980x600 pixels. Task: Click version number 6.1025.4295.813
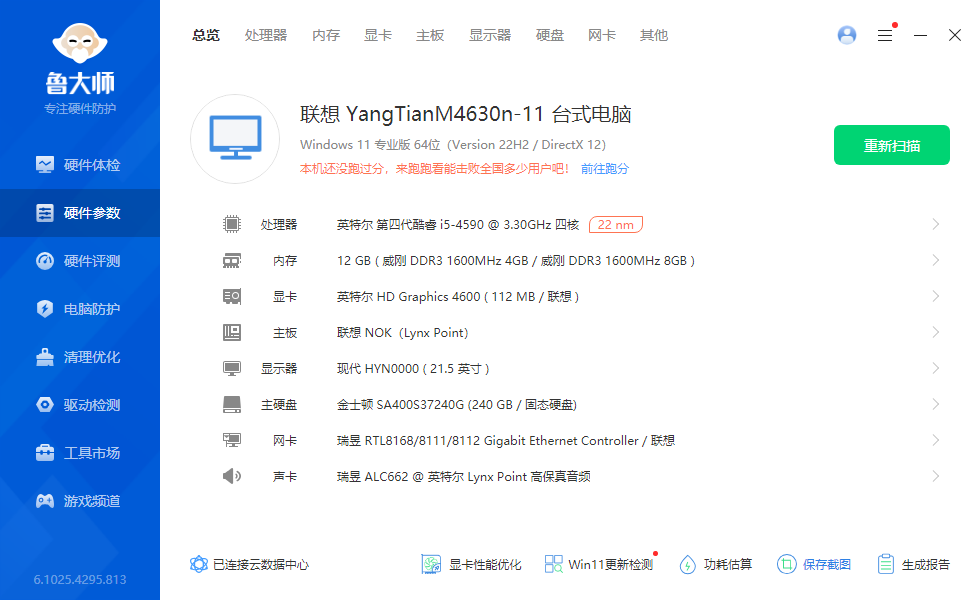point(80,579)
